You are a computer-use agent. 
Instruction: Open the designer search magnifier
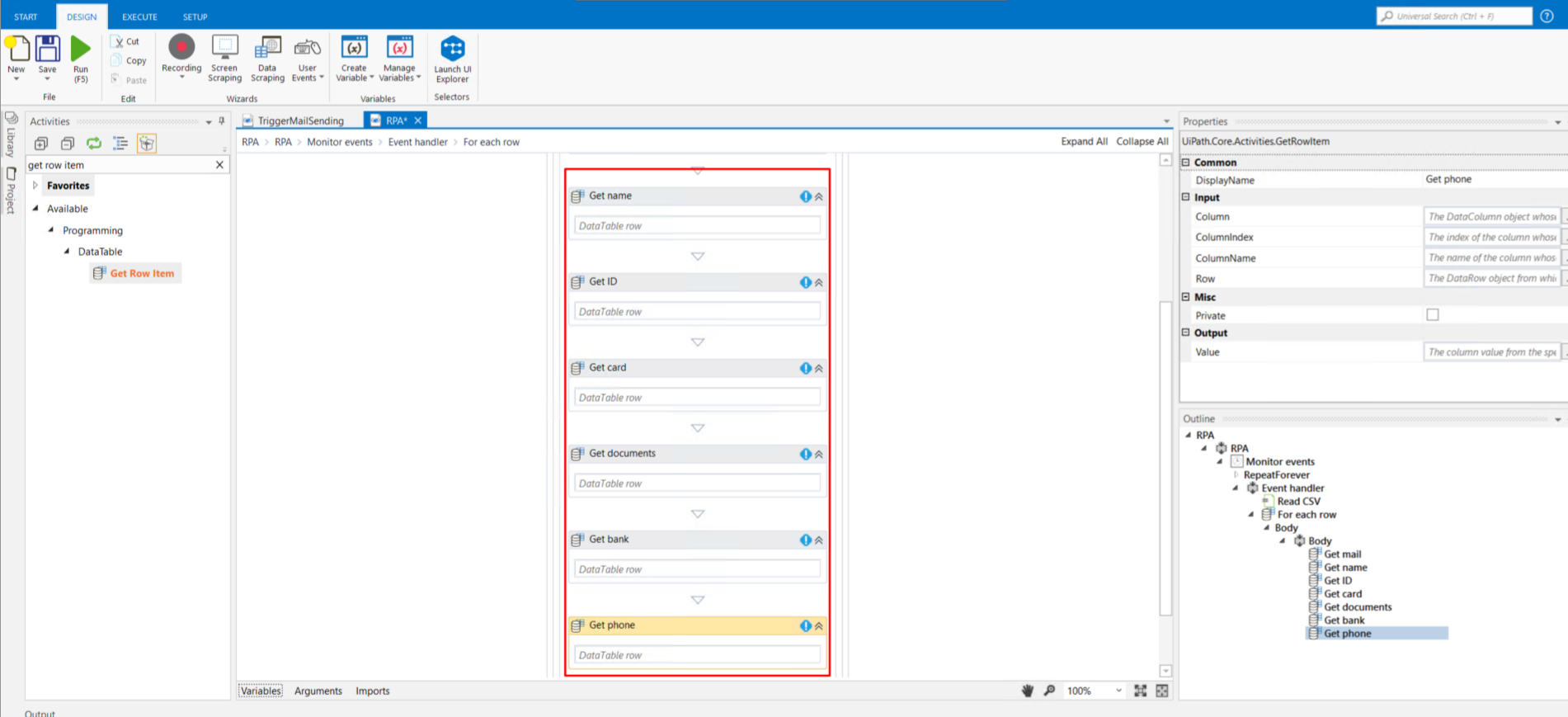[x=1049, y=691]
